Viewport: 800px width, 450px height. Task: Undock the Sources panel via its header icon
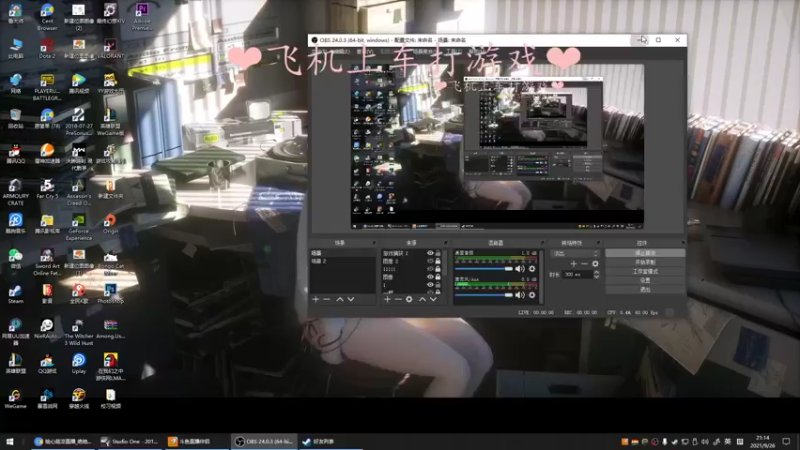point(445,243)
